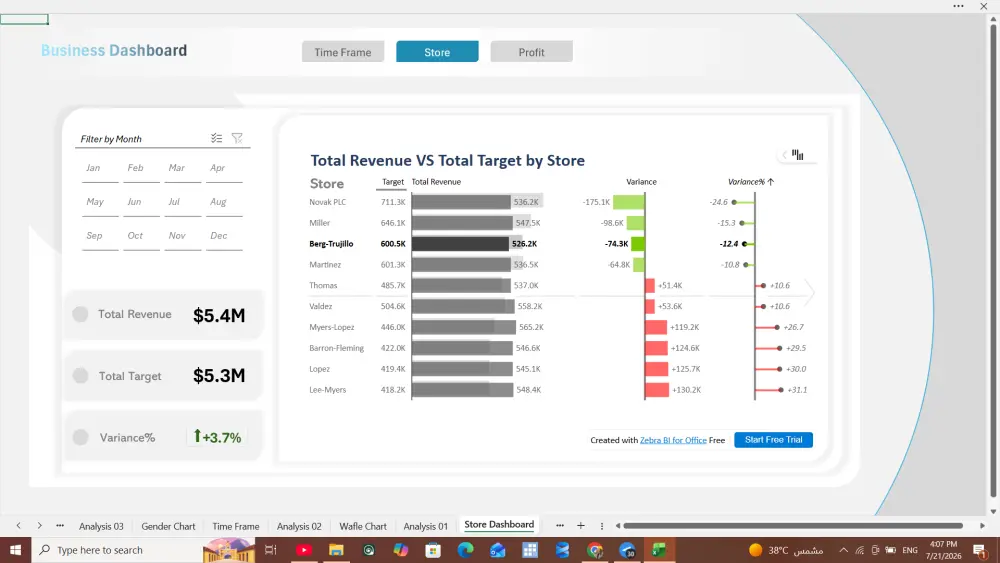The height and width of the screenshot is (563, 1000).
Task: Select the Novak PLC store label
Action: (x=327, y=202)
